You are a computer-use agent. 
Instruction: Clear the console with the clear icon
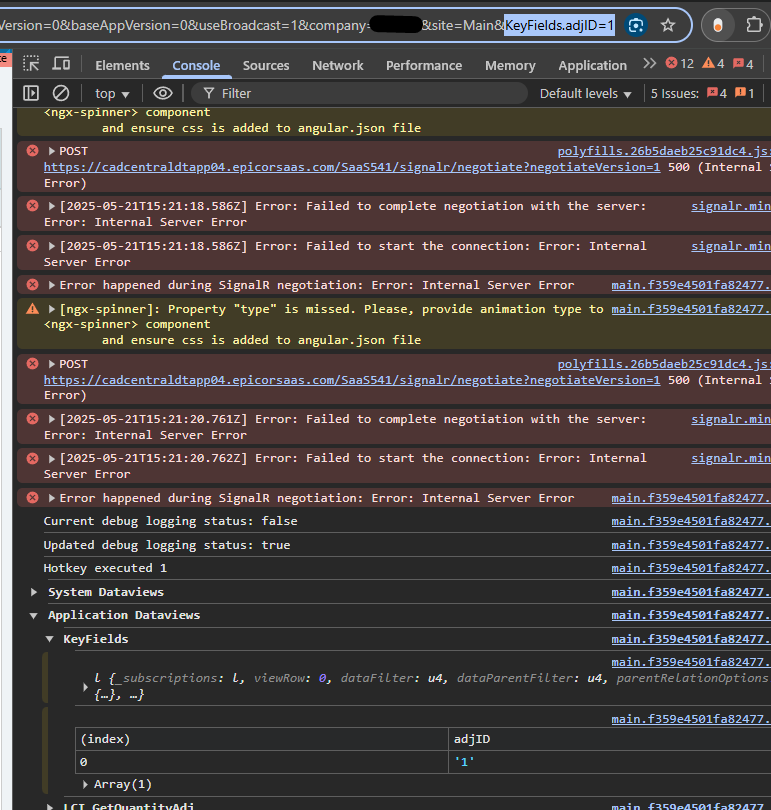click(x=61, y=93)
